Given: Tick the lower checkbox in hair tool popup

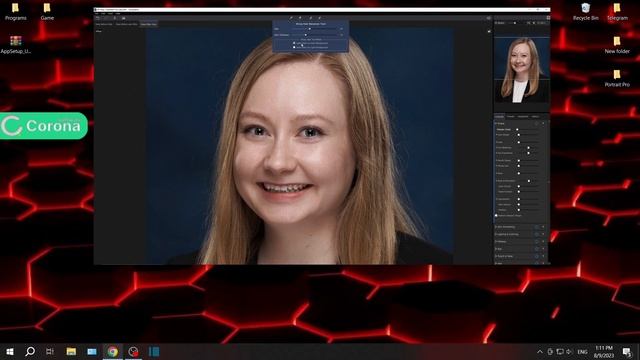Looking at the screenshot, I should (x=294, y=47).
